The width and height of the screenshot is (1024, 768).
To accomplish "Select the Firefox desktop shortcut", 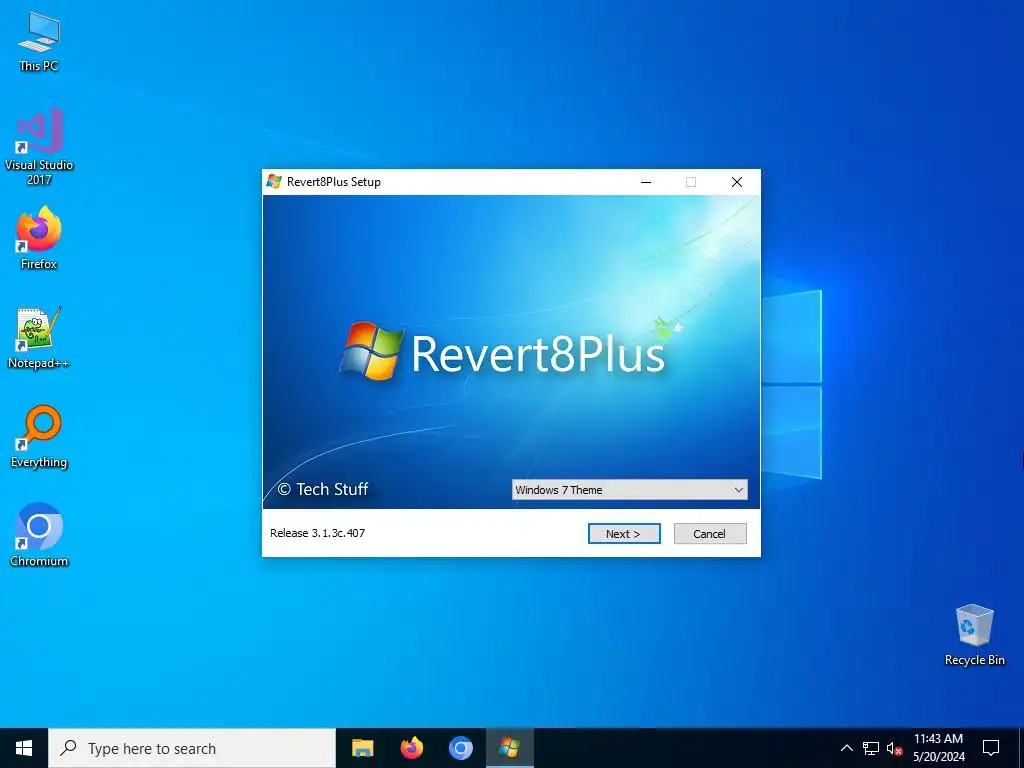I will tap(39, 238).
